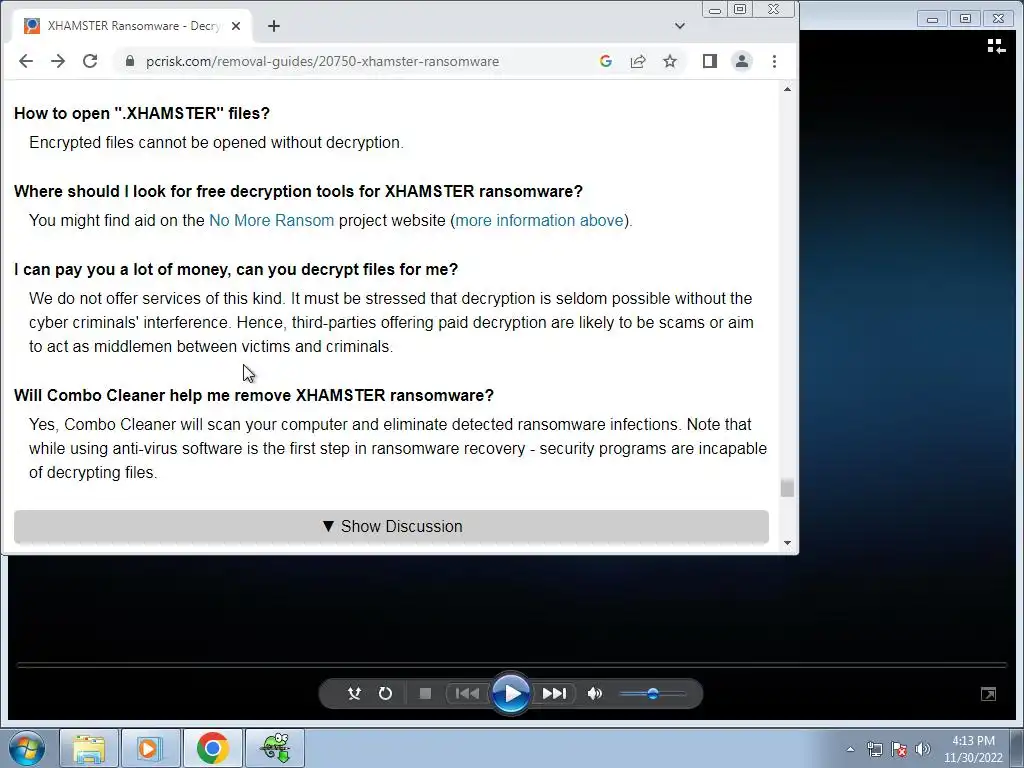Toggle shuffle in Media Player
Viewport: 1024px width, 768px height.
(x=354, y=694)
